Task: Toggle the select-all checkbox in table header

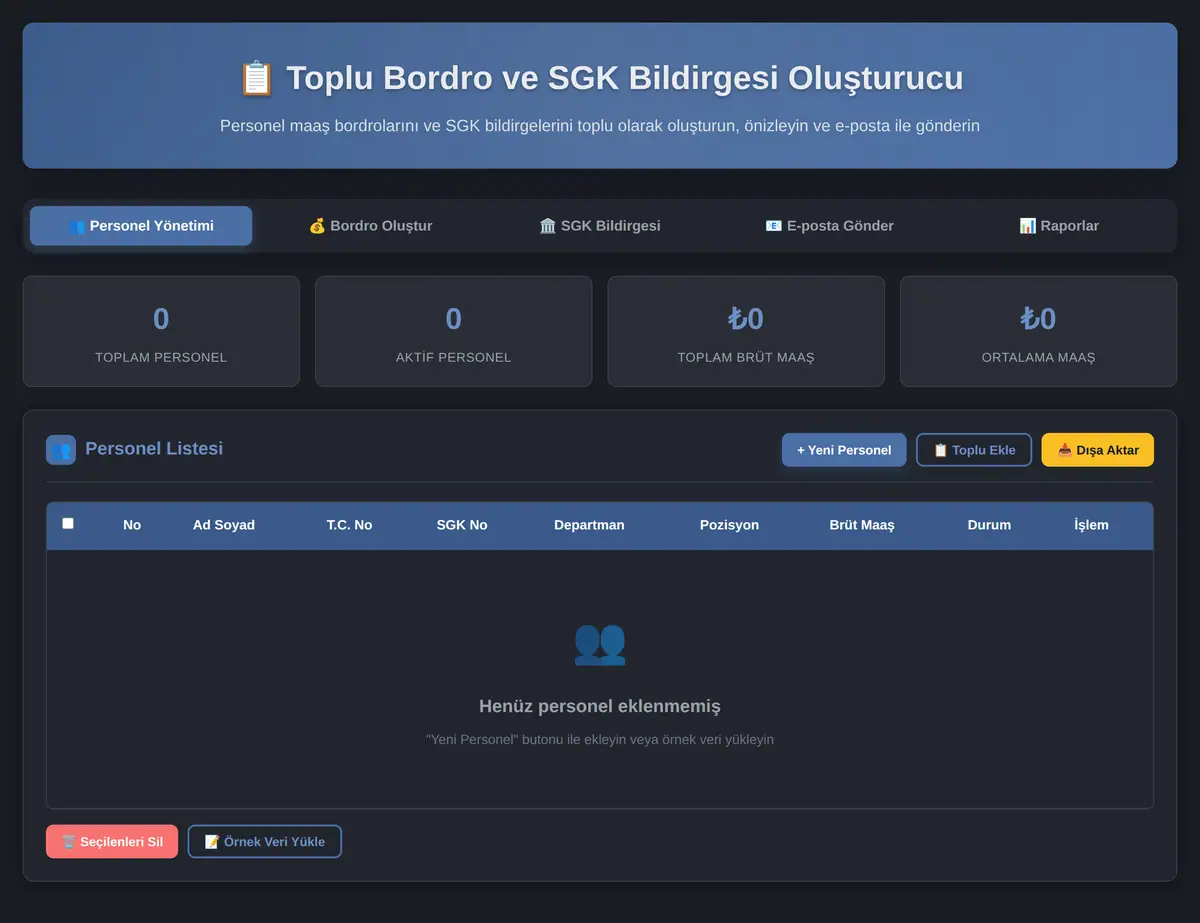Action: pyautogui.click(x=68, y=523)
